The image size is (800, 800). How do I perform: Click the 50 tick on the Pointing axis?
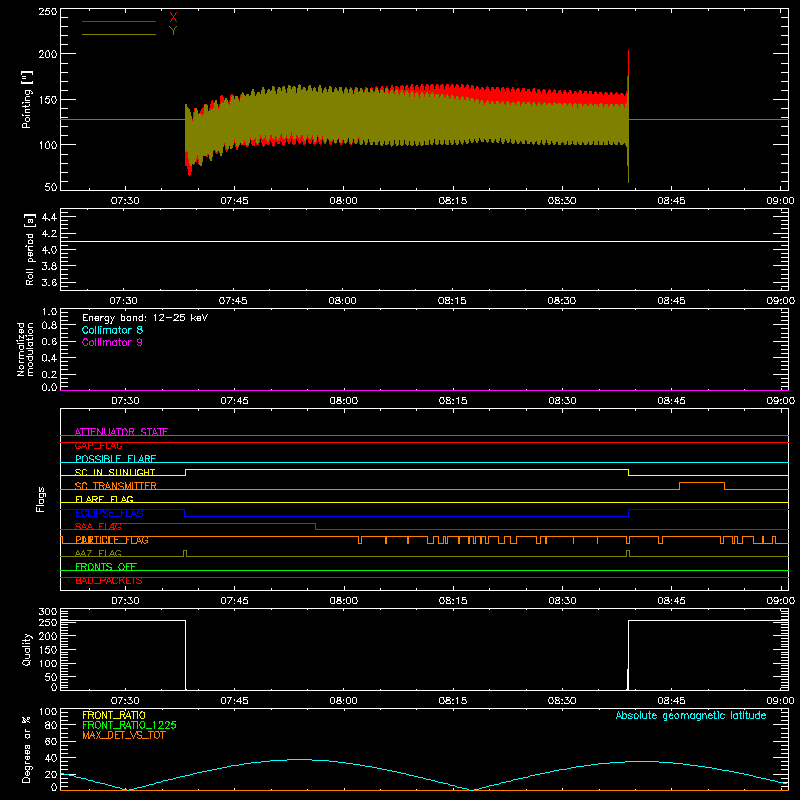click(51, 187)
